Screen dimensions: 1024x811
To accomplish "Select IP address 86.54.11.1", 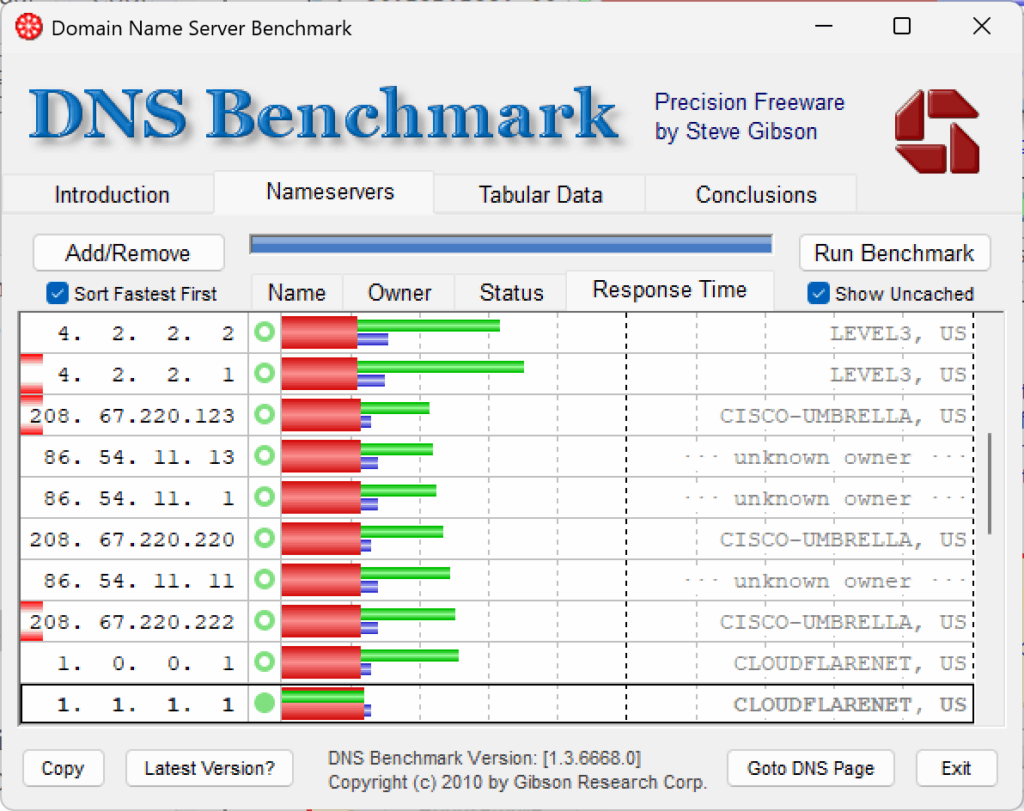I will click(x=139, y=498).
